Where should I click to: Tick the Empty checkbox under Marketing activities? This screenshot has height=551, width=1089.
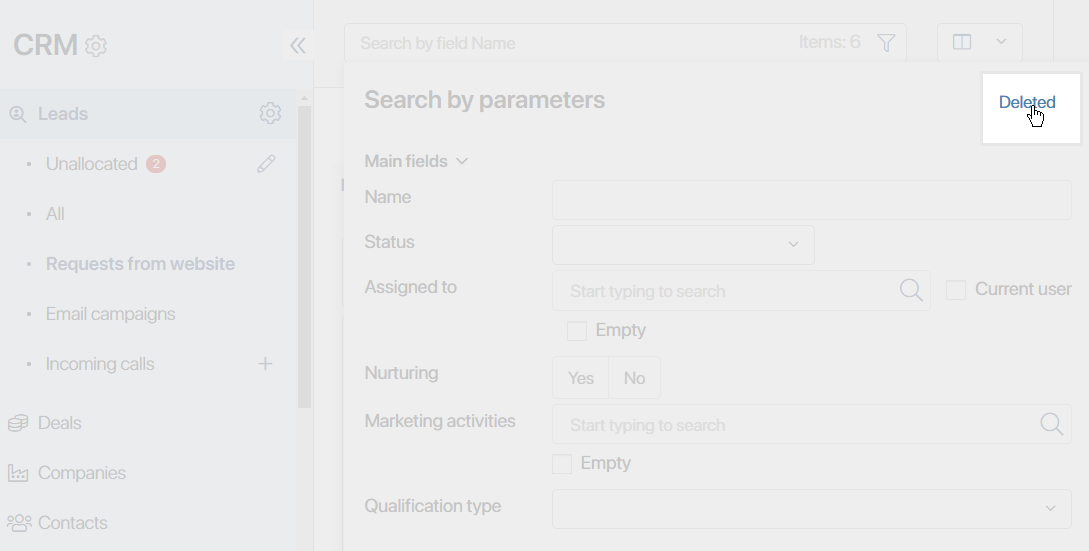click(x=562, y=463)
